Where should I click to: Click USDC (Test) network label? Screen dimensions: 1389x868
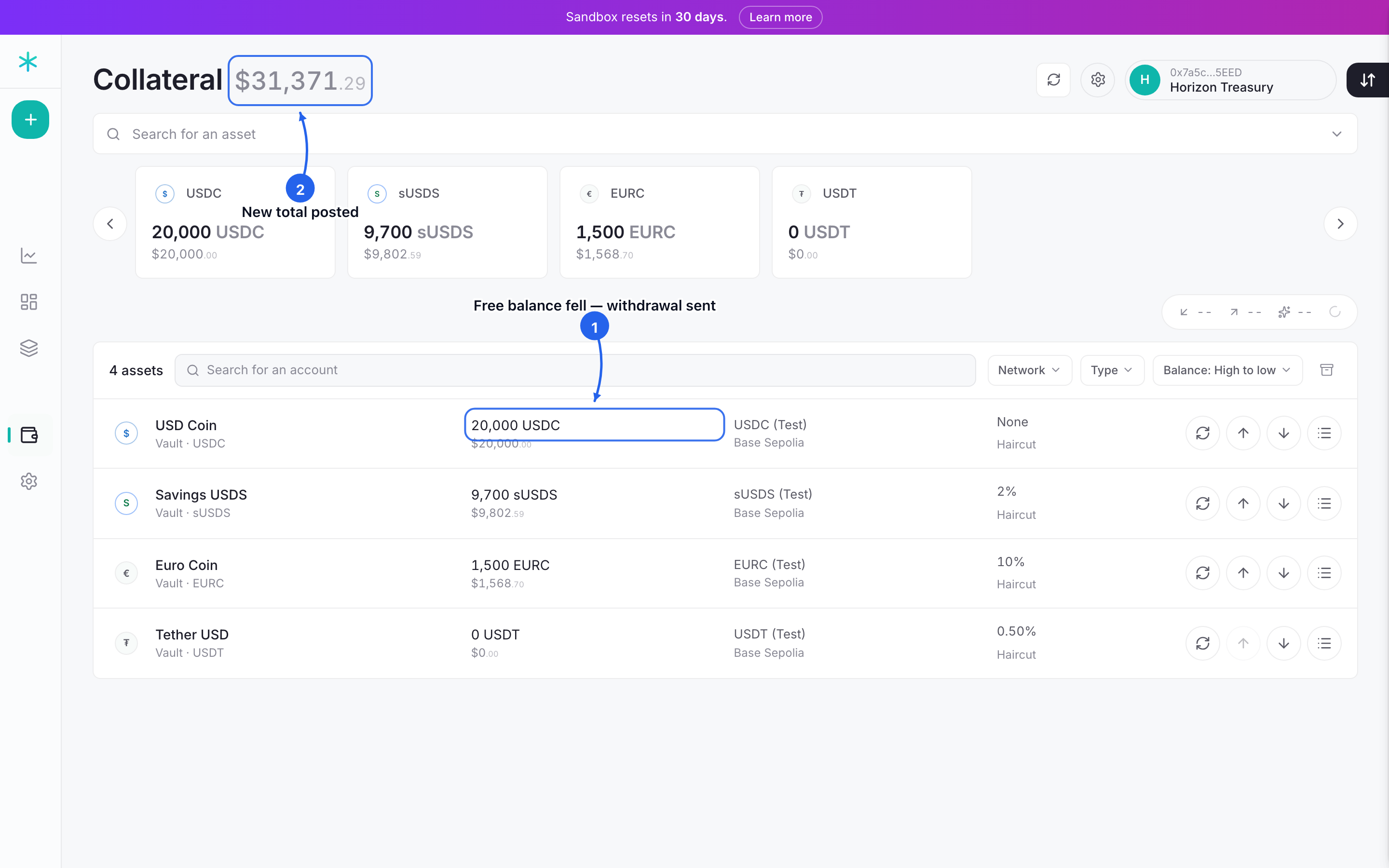(x=770, y=425)
